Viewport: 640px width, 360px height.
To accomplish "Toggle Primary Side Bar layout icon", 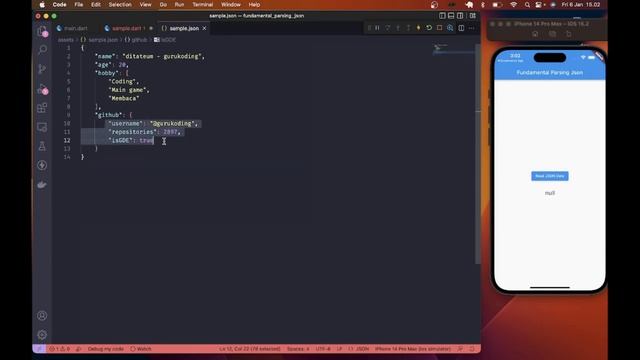I will coord(442,16).
